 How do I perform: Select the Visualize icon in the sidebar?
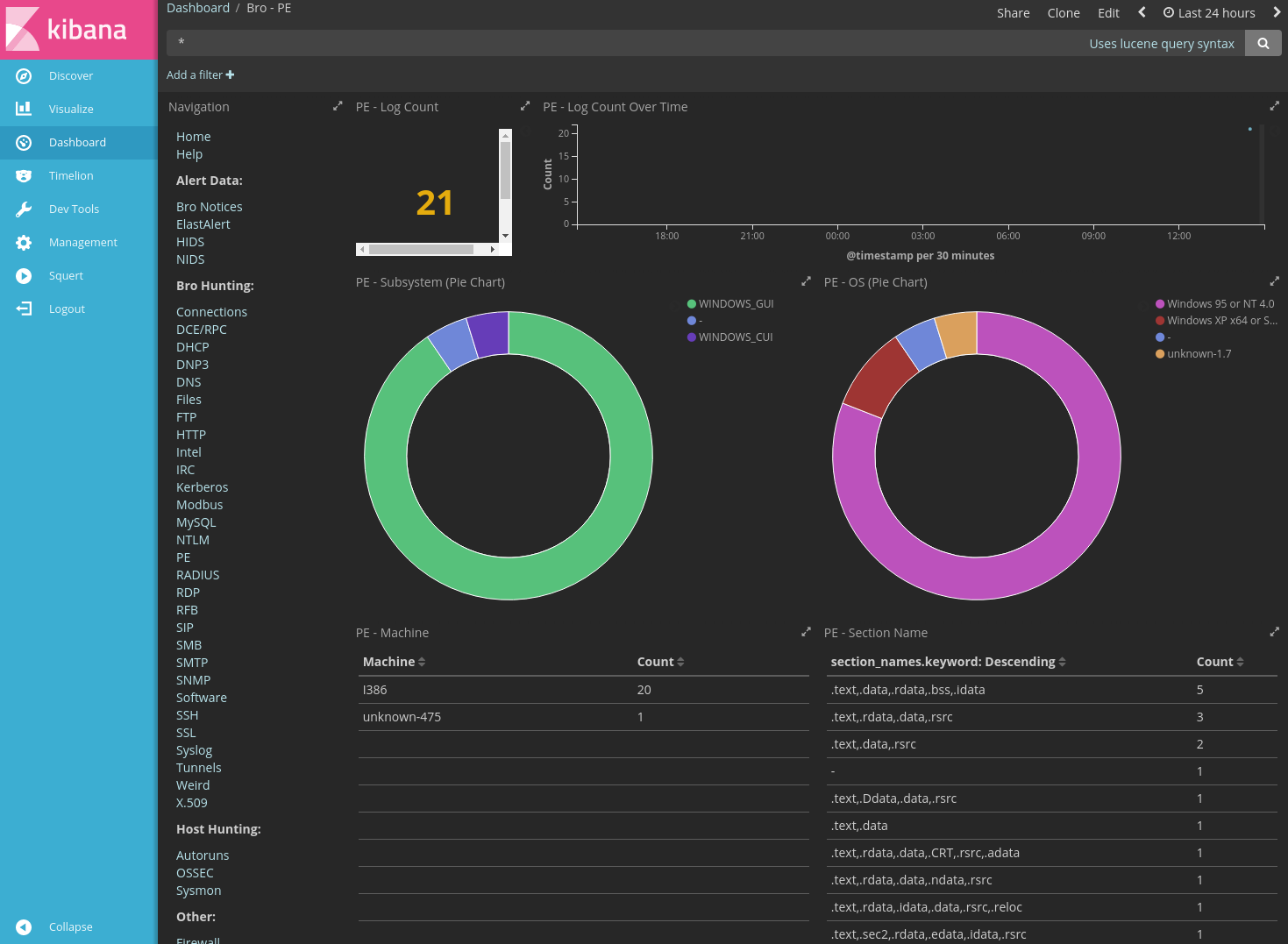point(24,109)
